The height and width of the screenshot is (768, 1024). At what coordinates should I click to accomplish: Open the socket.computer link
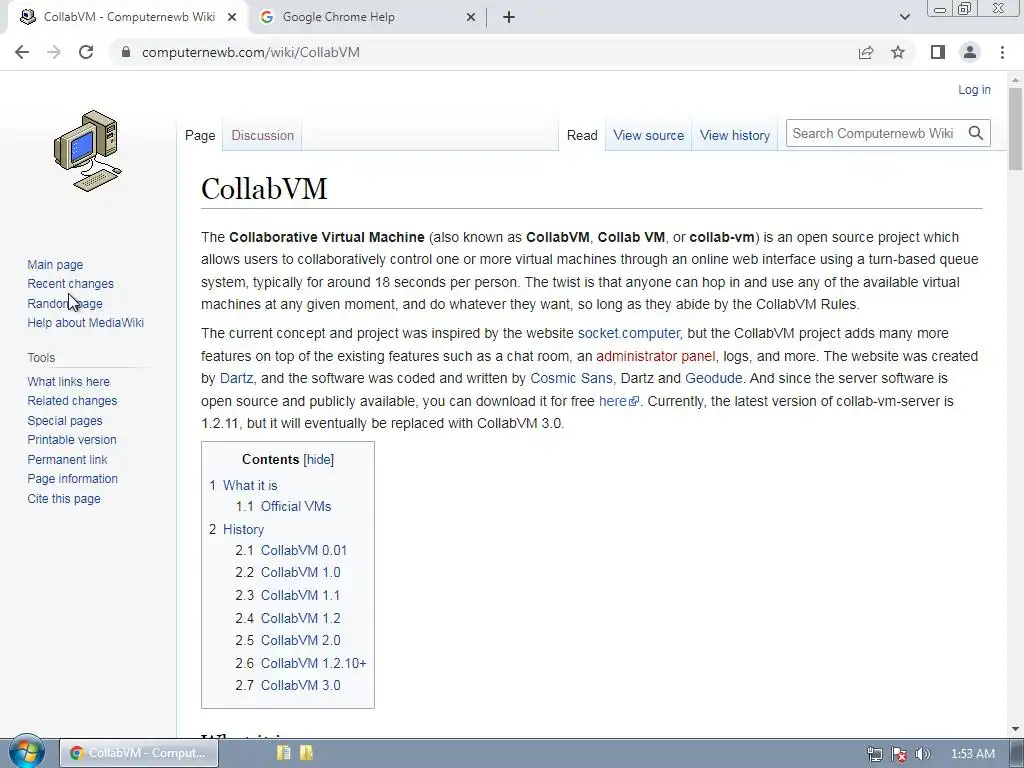point(628,333)
